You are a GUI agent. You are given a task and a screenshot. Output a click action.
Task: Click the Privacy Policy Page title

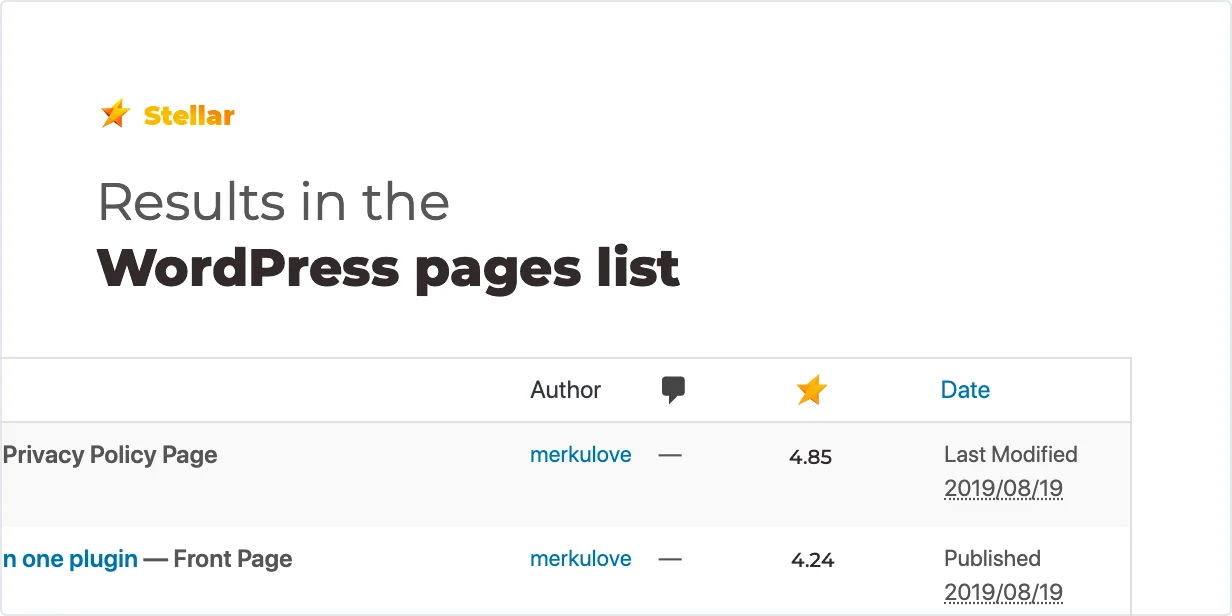point(110,455)
